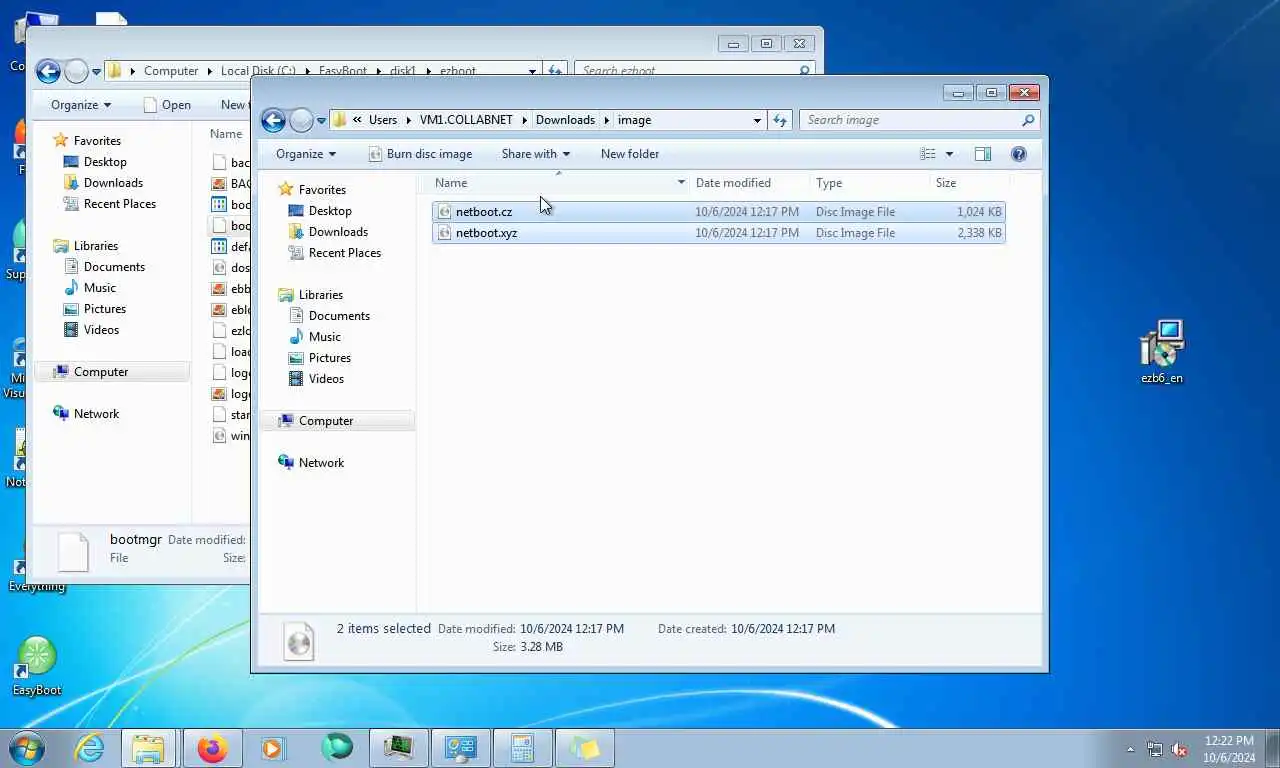The image size is (1280, 768).
Task: Sort files by the Size column
Action: 946,183
